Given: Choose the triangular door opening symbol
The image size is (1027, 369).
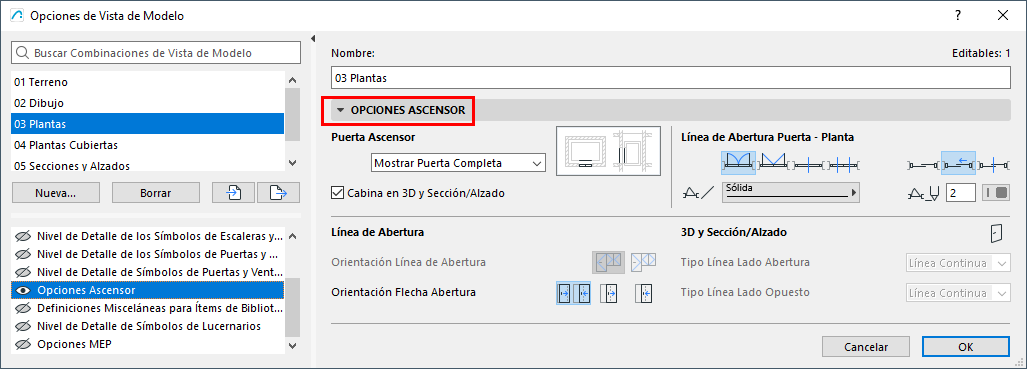Looking at the screenshot, I should 773,163.
